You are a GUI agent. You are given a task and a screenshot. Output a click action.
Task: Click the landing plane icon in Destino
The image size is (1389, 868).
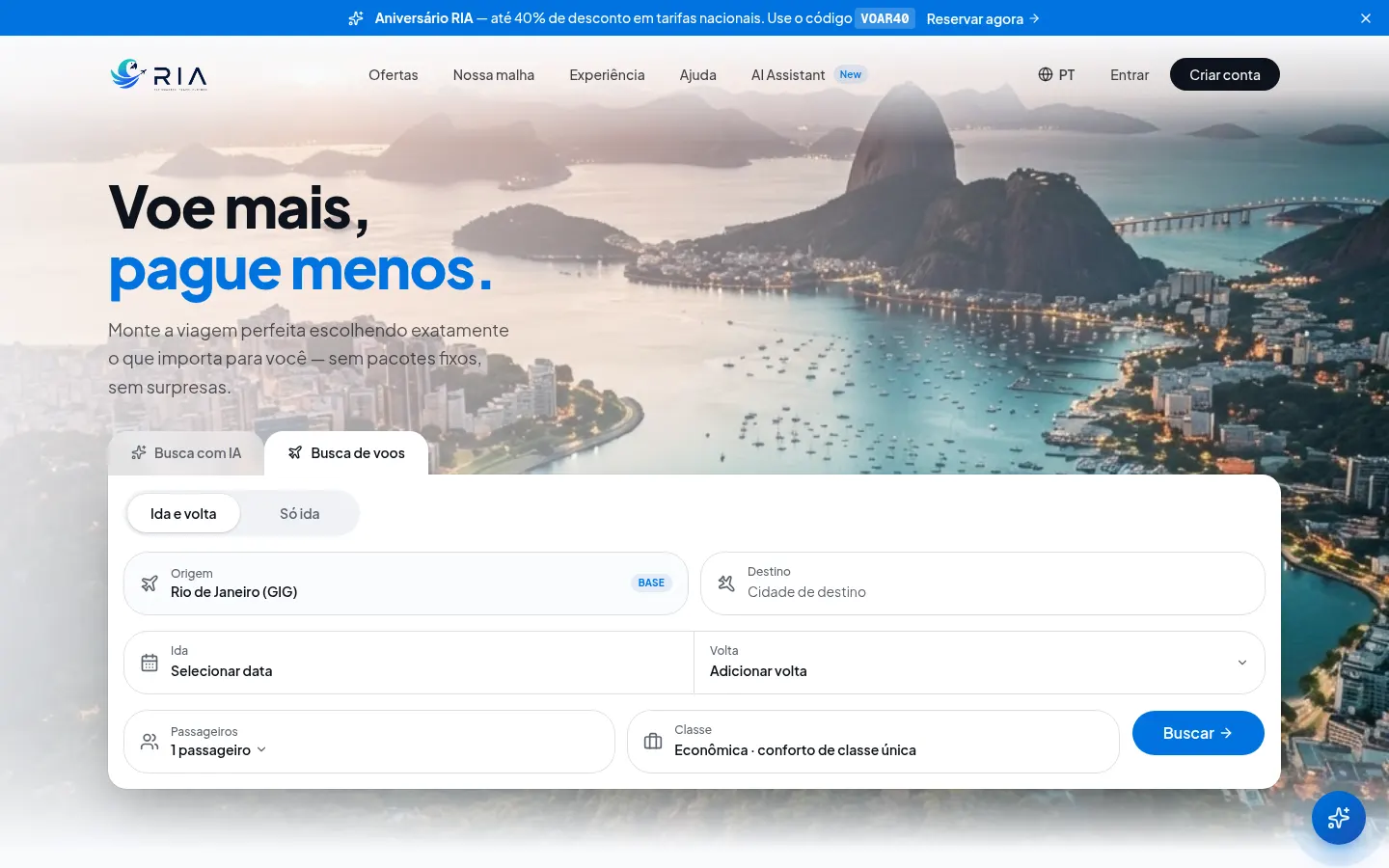point(726,583)
